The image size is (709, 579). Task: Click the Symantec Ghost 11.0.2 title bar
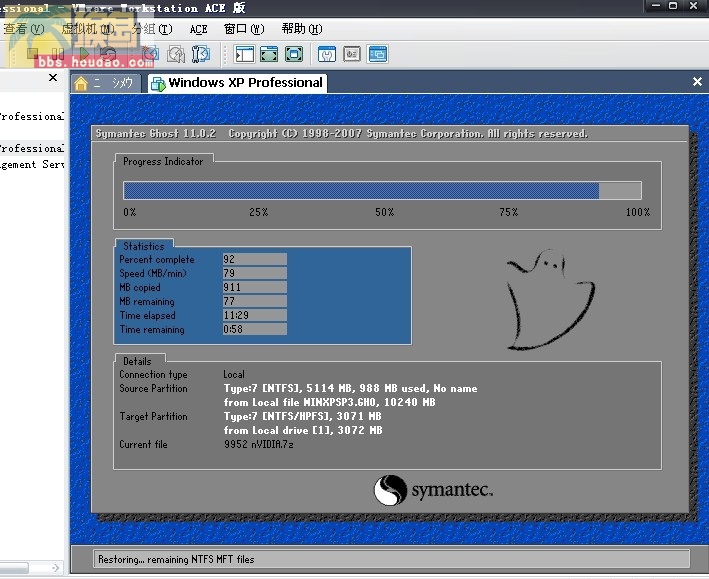tap(390, 133)
